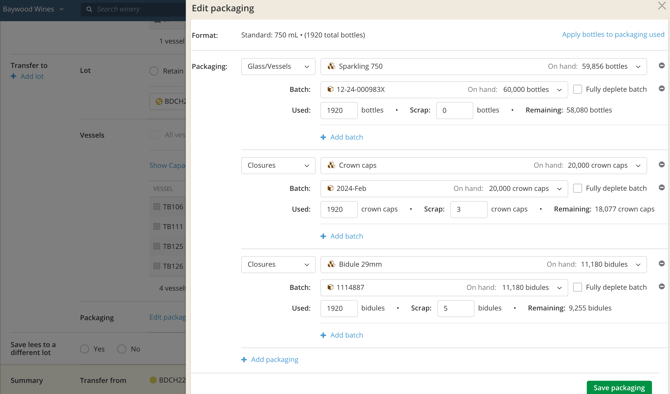The width and height of the screenshot is (670, 394).
Task: Enable Fully deplete batch for 12-24-000983X
Action: click(x=577, y=89)
